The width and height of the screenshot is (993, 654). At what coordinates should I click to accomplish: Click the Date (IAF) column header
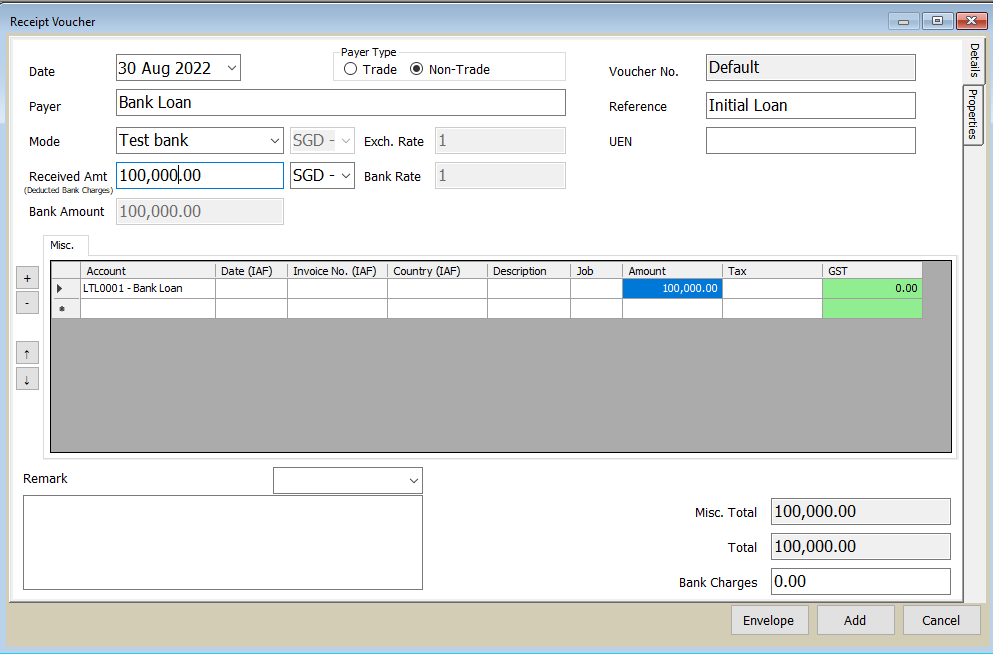point(251,271)
